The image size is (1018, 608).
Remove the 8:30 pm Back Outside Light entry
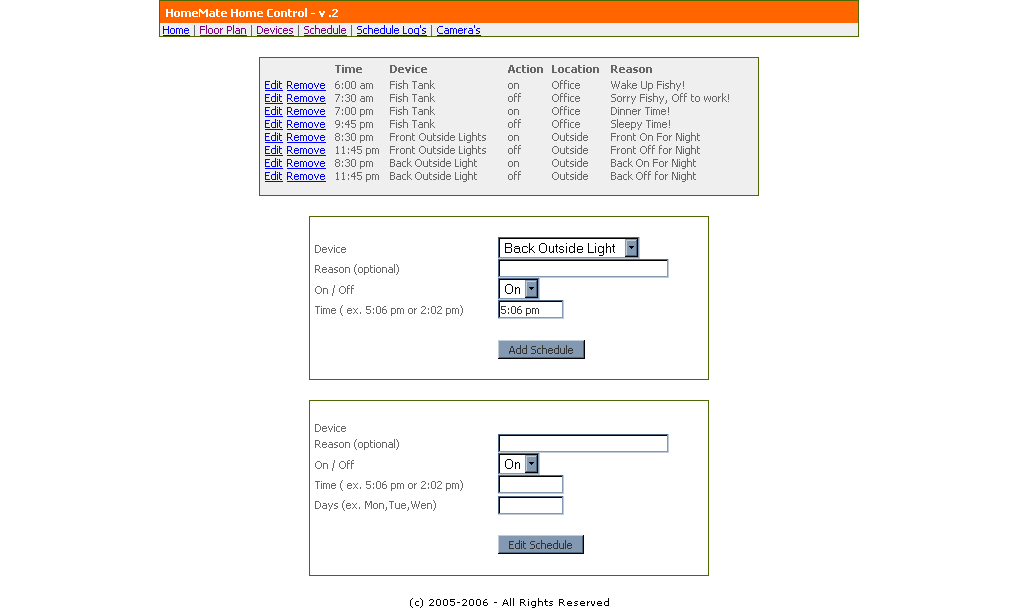[x=306, y=163]
